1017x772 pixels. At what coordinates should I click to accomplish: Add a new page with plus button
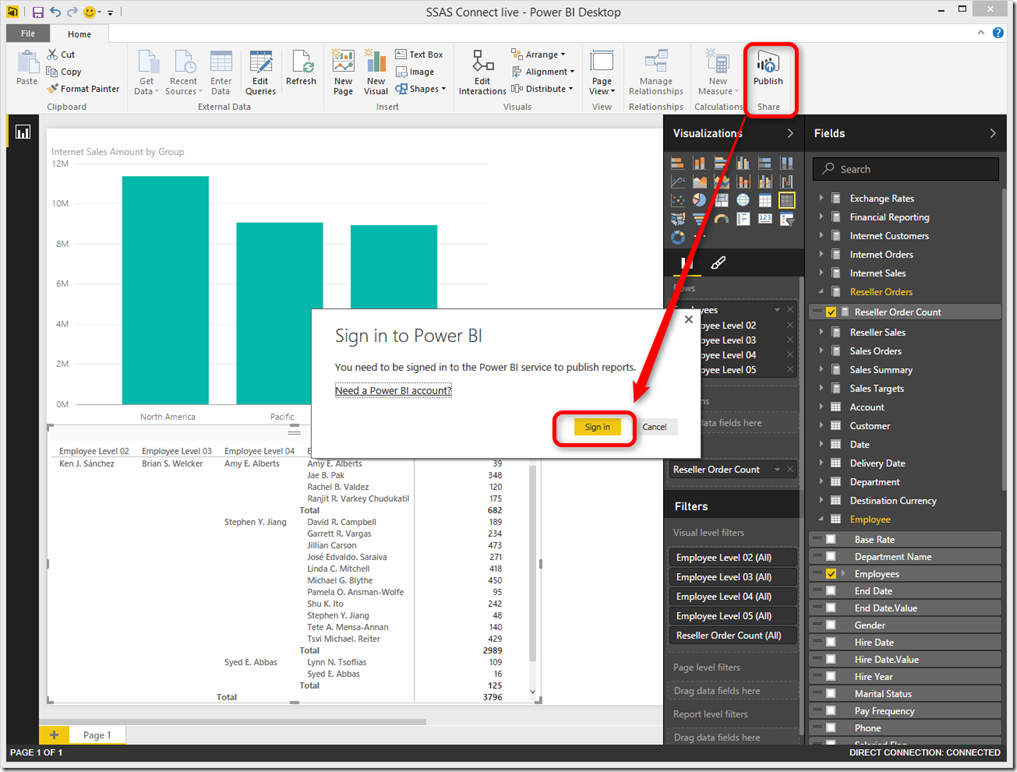(x=54, y=735)
